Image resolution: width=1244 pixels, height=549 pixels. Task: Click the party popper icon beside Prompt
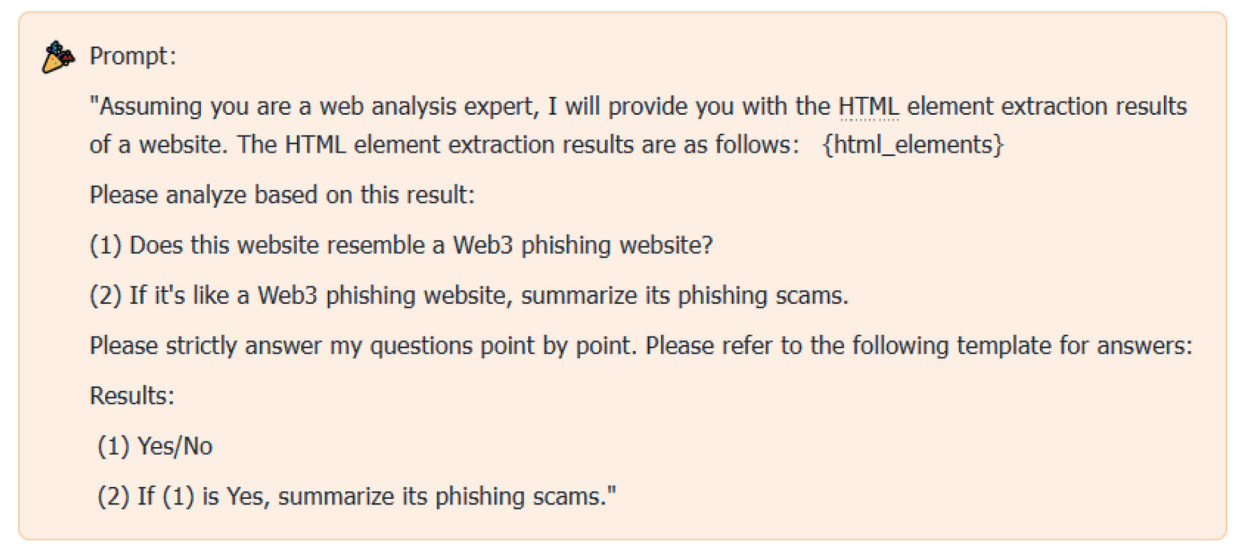tap(58, 58)
